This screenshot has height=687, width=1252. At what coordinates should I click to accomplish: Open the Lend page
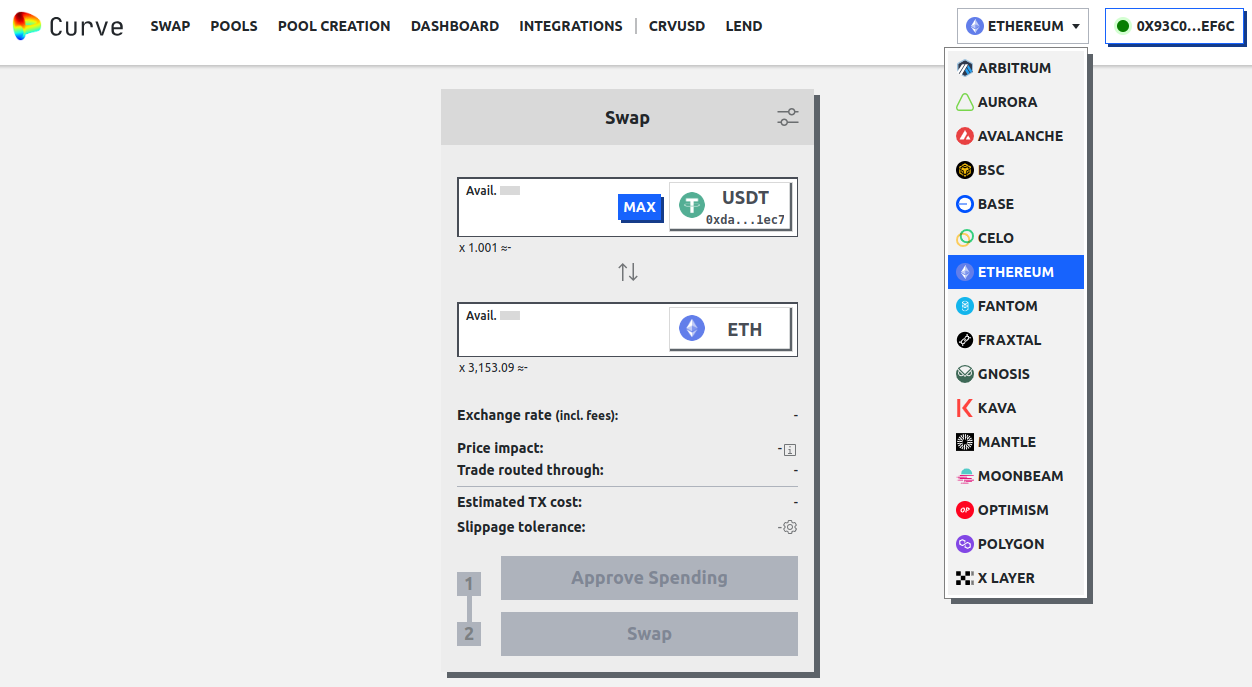pyautogui.click(x=744, y=26)
